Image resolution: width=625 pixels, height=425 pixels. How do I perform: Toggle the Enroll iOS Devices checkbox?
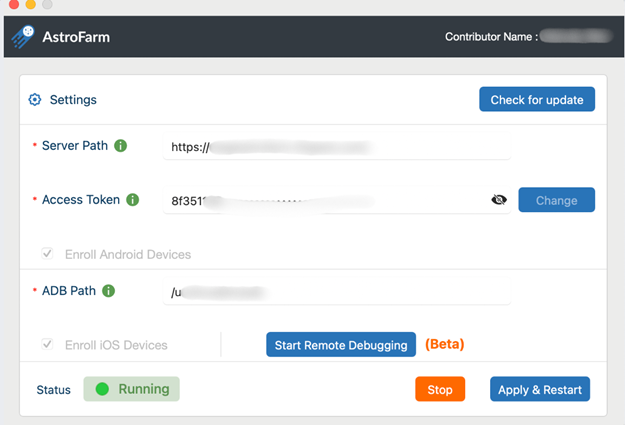47,345
